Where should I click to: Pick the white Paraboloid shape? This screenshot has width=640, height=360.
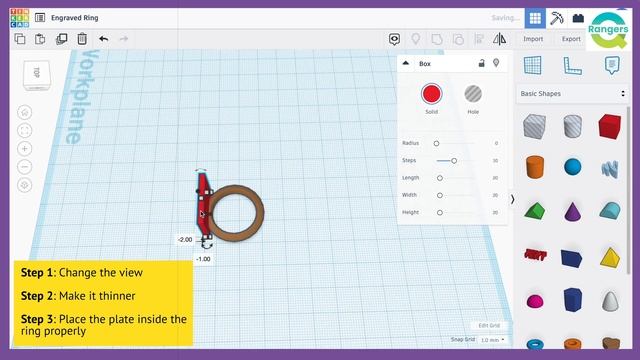[x=611, y=301]
